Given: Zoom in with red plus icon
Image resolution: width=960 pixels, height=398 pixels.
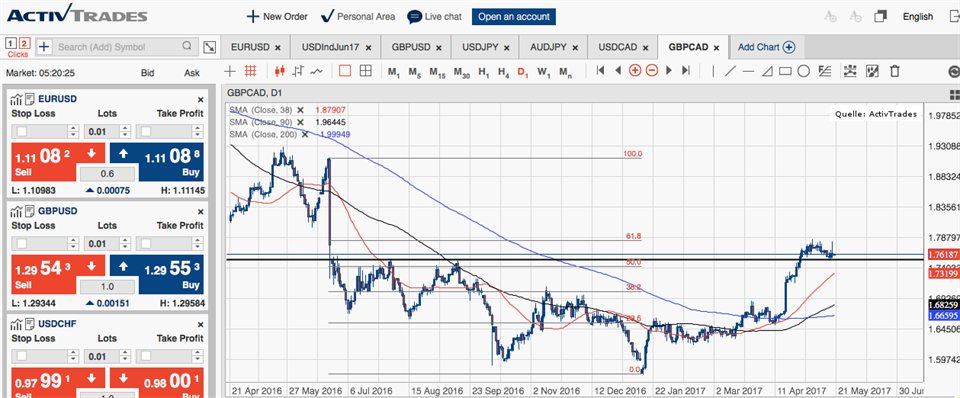Looking at the screenshot, I should (635, 71).
